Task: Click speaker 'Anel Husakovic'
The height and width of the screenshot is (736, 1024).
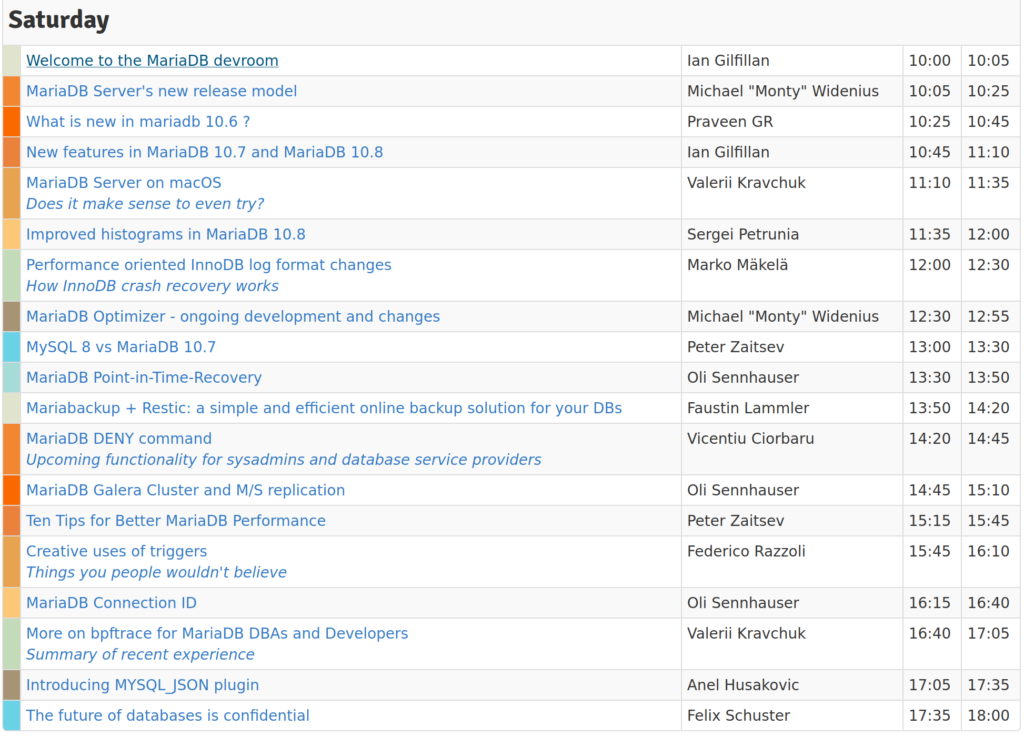Action: pyautogui.click(x=743, y=685)
